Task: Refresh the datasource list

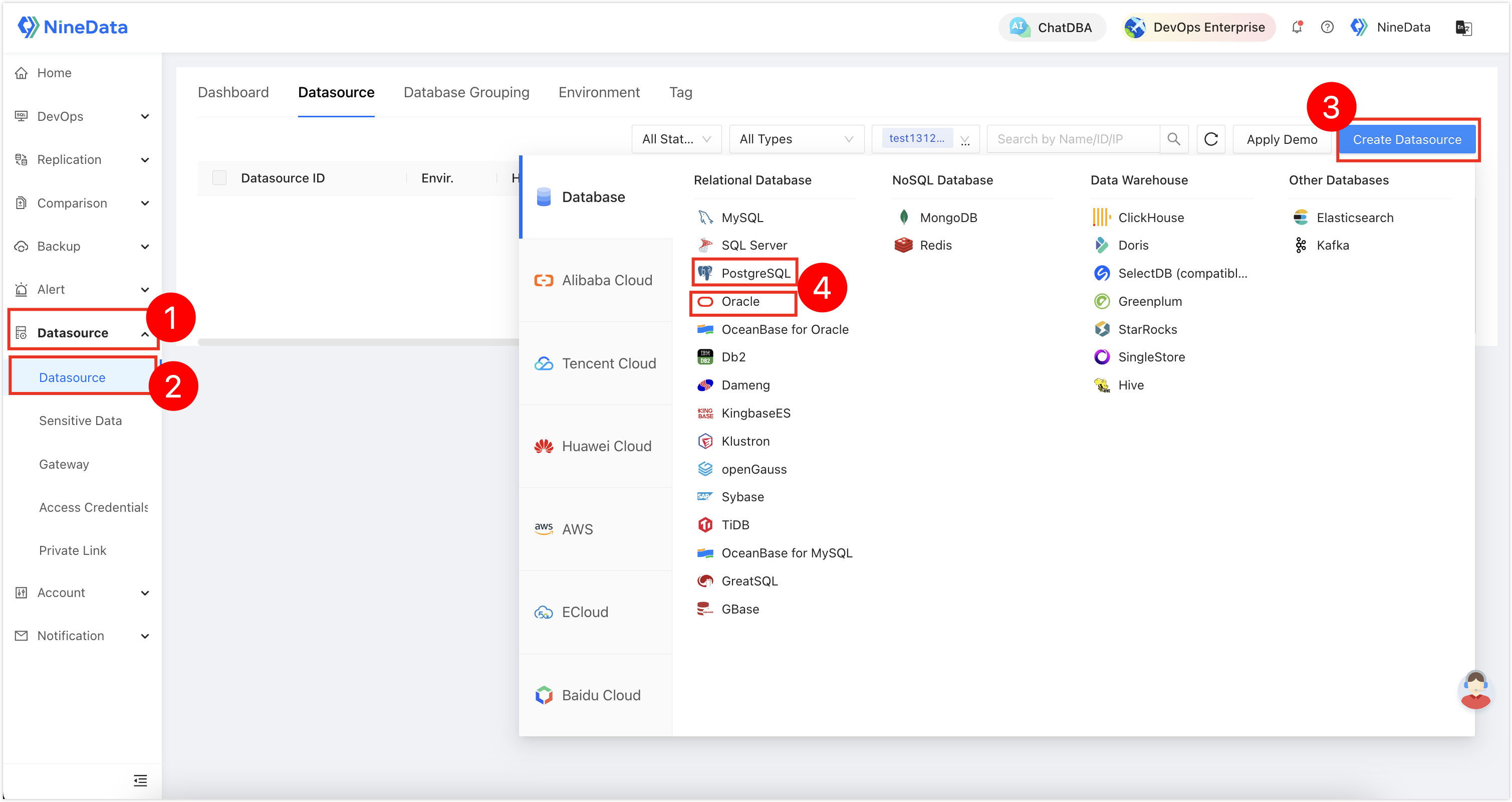Action: coord(1211,139)
